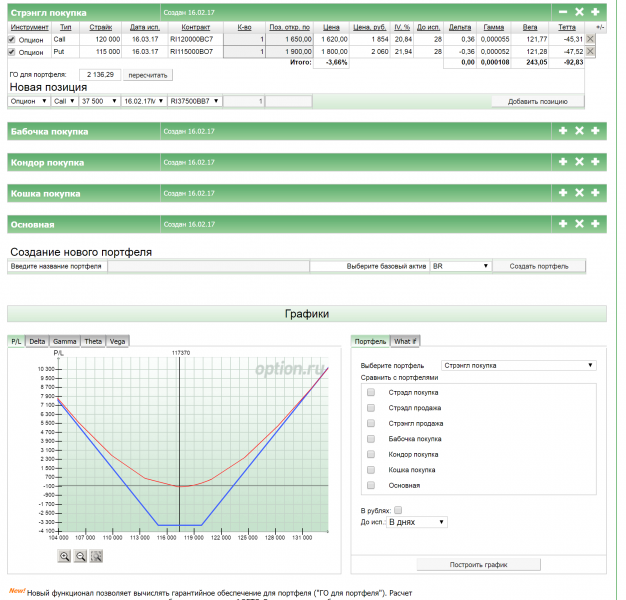The width and height of the screenshot is (626, 600).
Task: Click the far-right plus icon on Бабочка покупка header
Action: [595, 131]
